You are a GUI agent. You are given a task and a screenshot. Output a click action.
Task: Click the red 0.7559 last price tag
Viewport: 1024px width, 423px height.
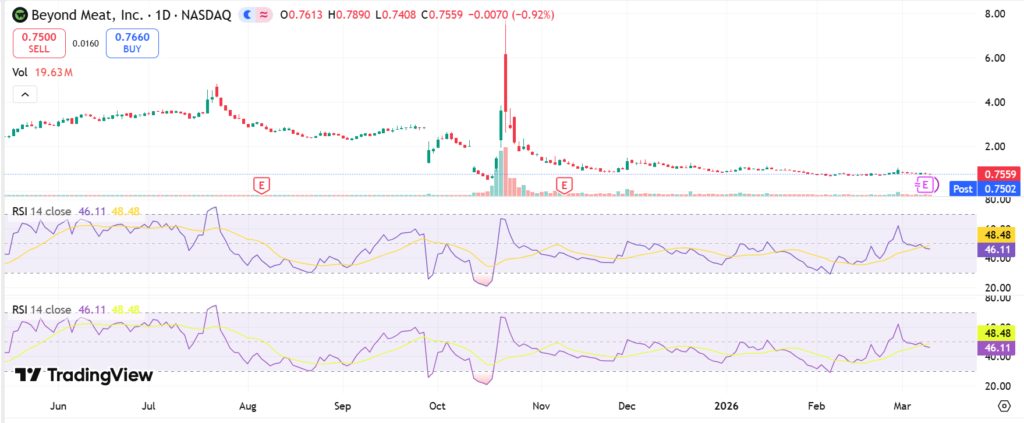pos(998,173)
